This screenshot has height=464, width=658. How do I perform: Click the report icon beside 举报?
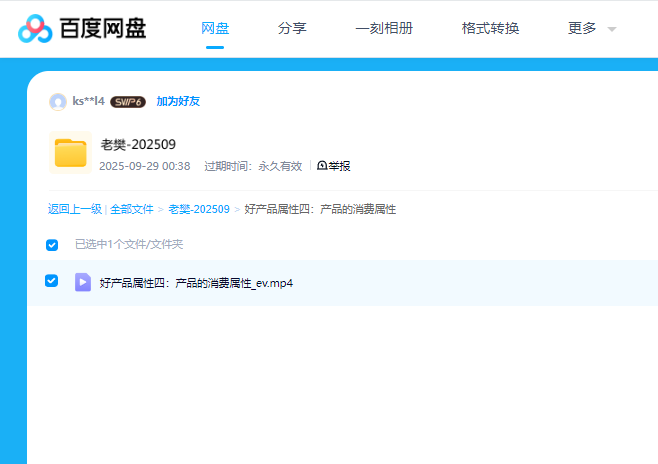click(x=322, y=166)
